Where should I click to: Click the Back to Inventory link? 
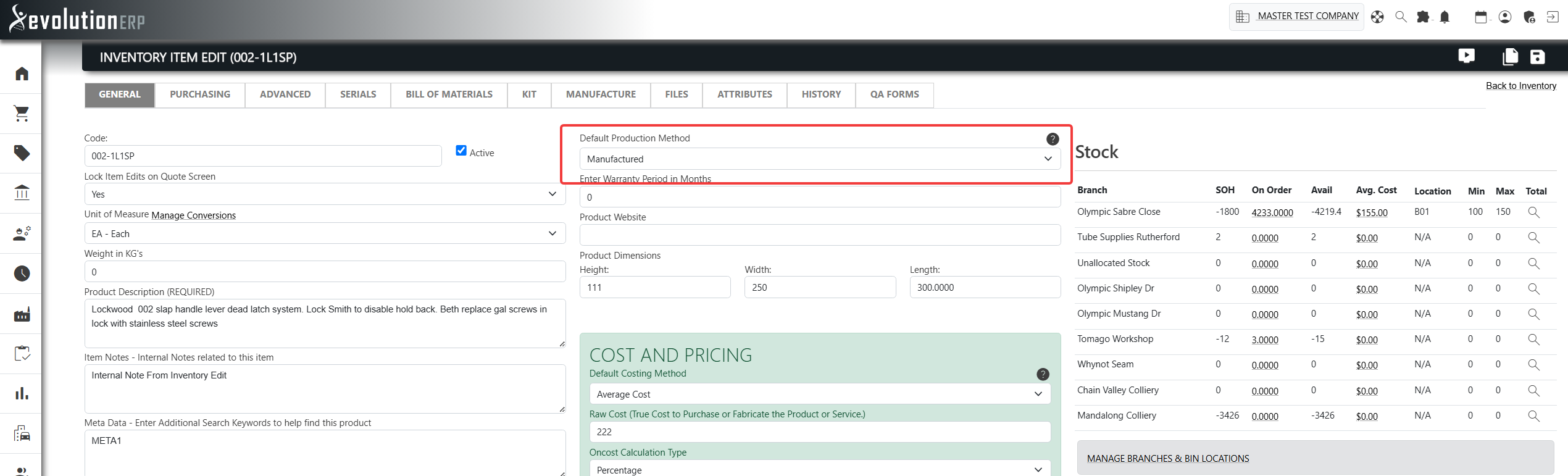click(1521, 86)
